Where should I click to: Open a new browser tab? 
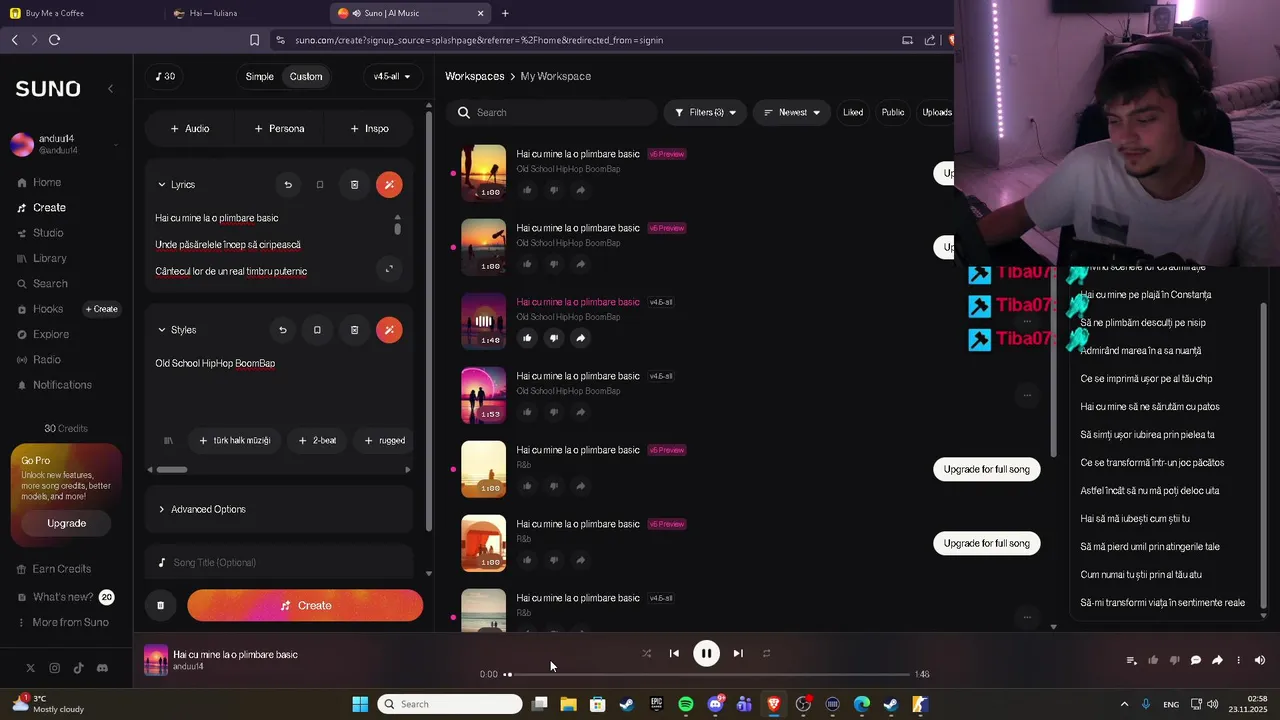coord(505,13)
